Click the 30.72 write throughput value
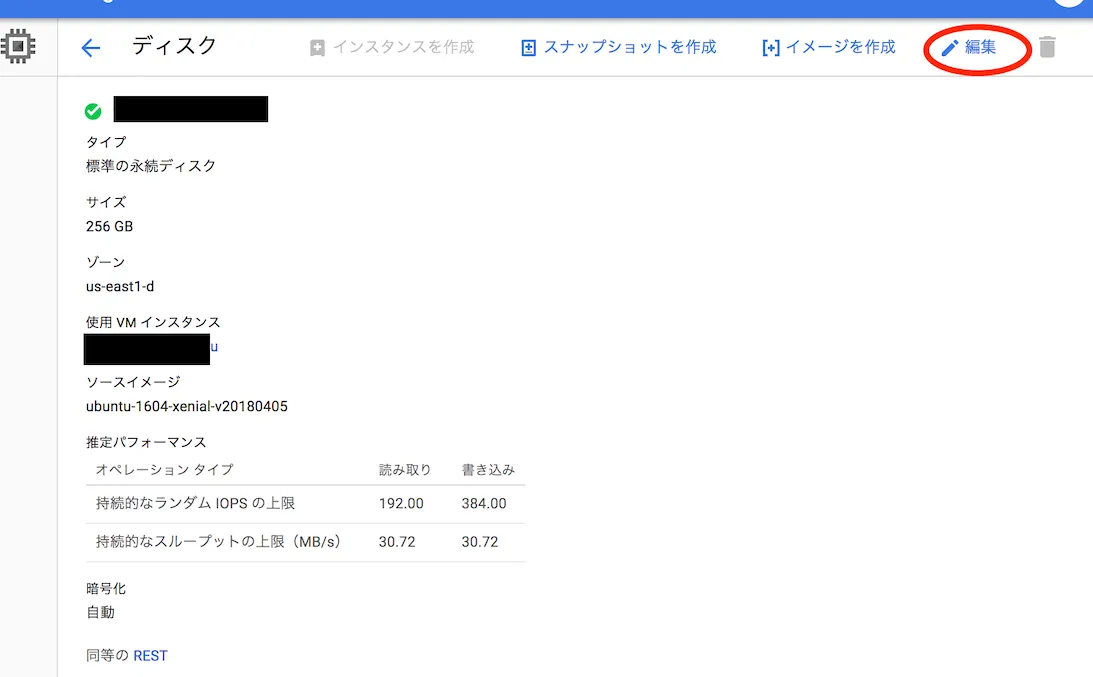 480,542
